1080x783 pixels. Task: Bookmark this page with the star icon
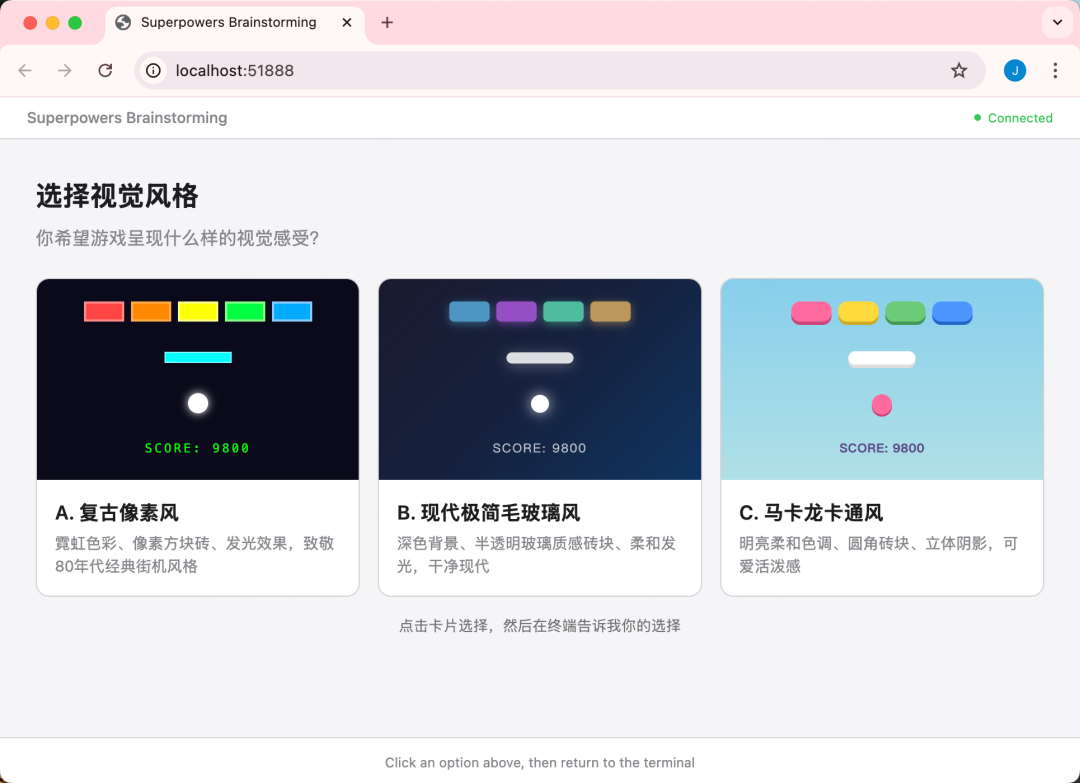(x=959, y=70)
